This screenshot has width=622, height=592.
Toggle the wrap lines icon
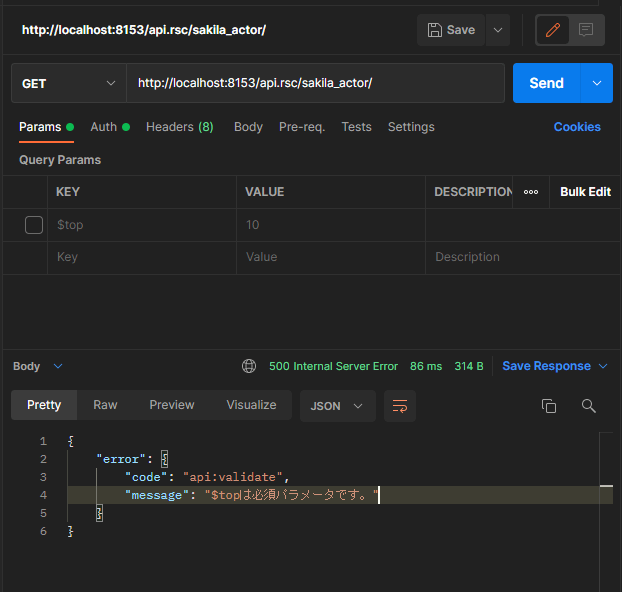tap(400, 405)
